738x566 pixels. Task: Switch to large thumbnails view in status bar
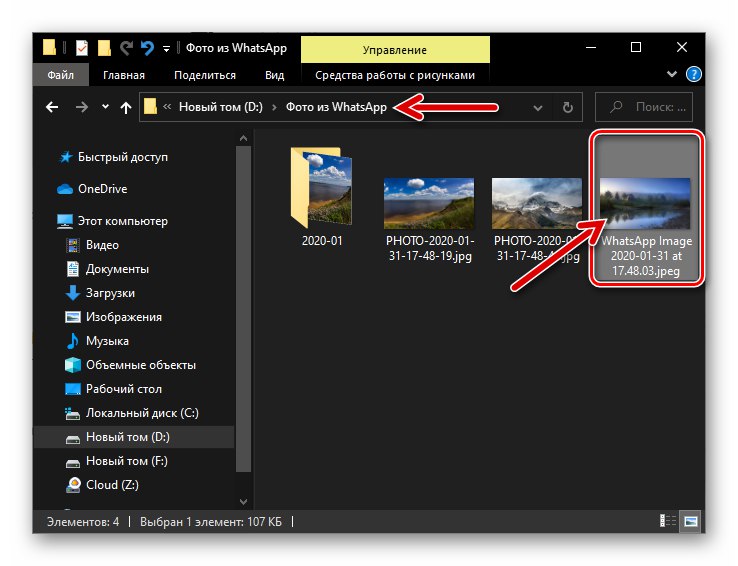click(690, 521)
